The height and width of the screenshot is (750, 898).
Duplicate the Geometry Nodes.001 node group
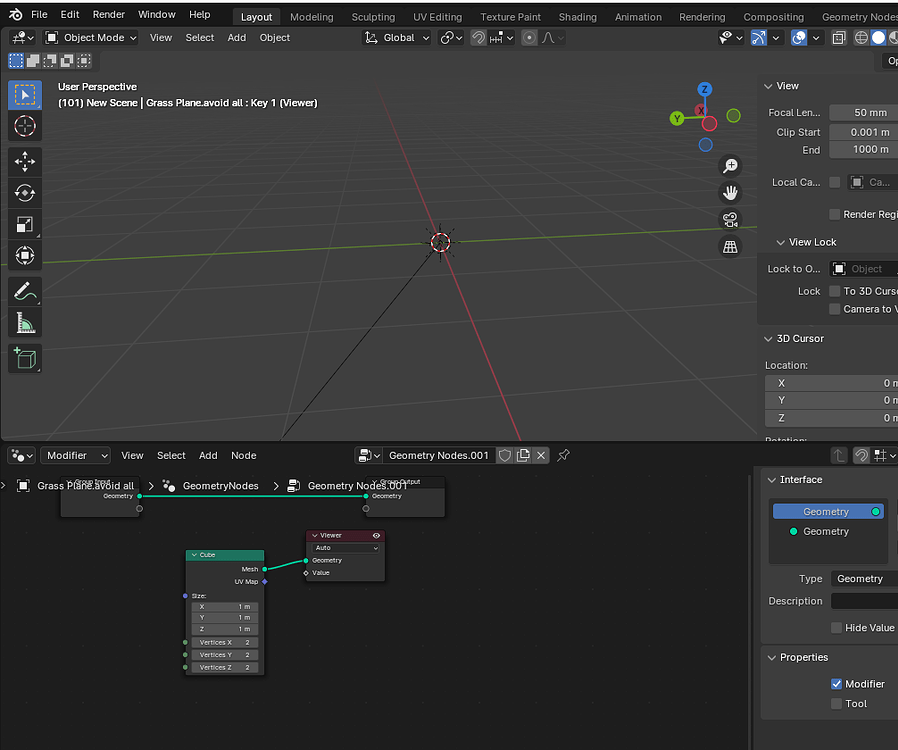point(523,456)
